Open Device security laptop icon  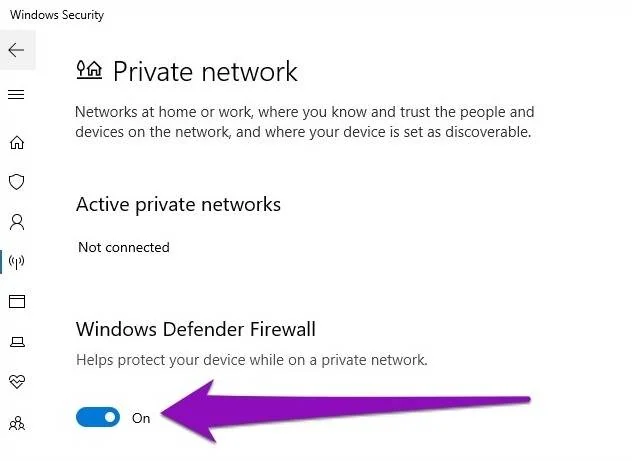17,342
